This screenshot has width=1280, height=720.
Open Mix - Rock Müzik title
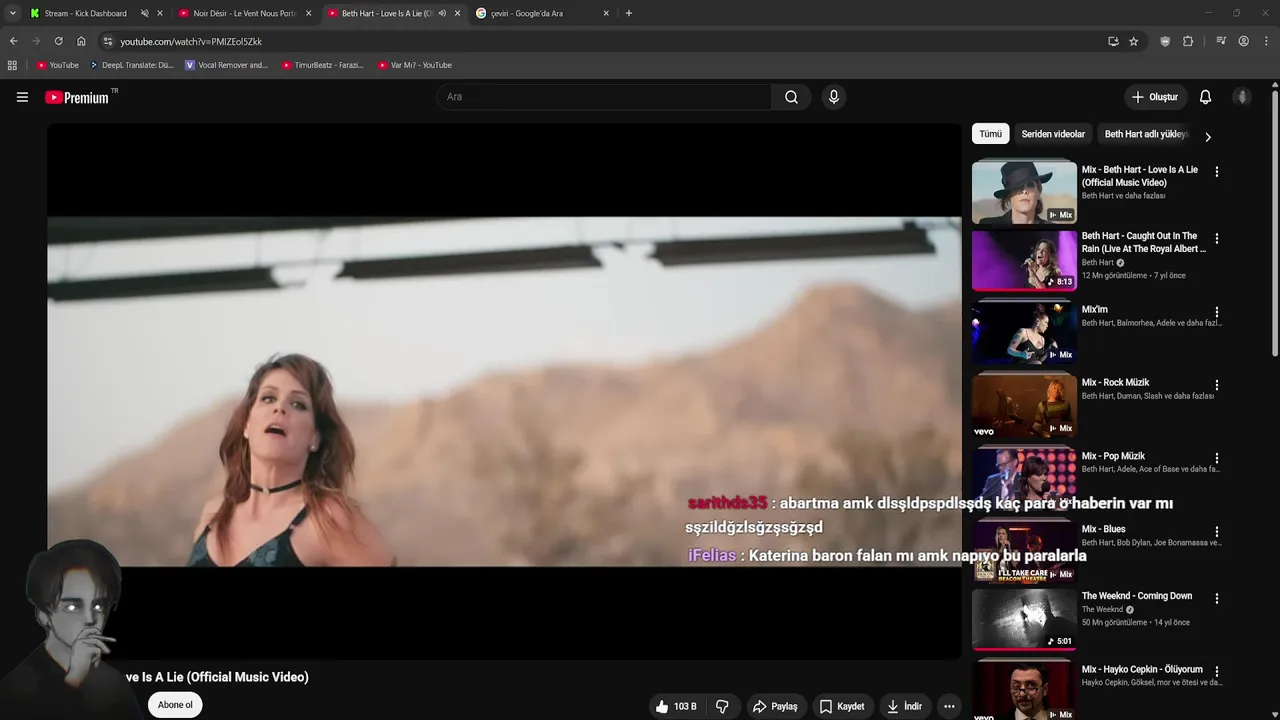1115,383
